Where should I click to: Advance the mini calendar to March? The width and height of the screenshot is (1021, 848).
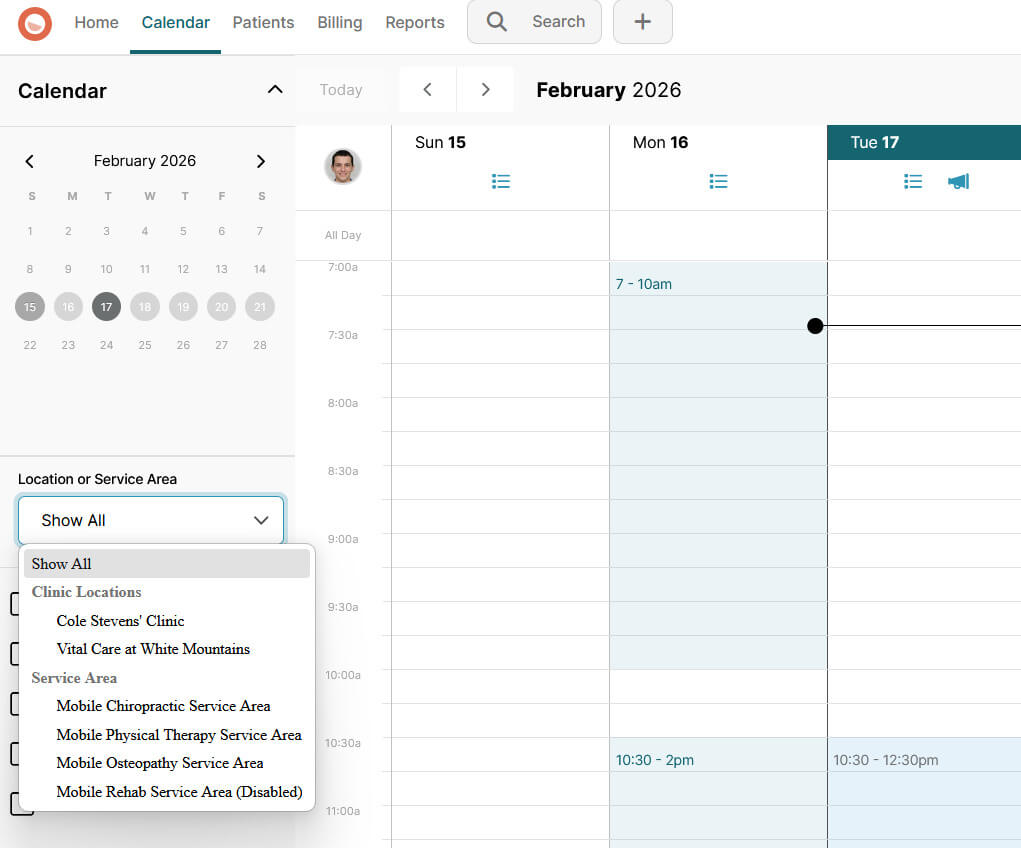tap(260, 161)
